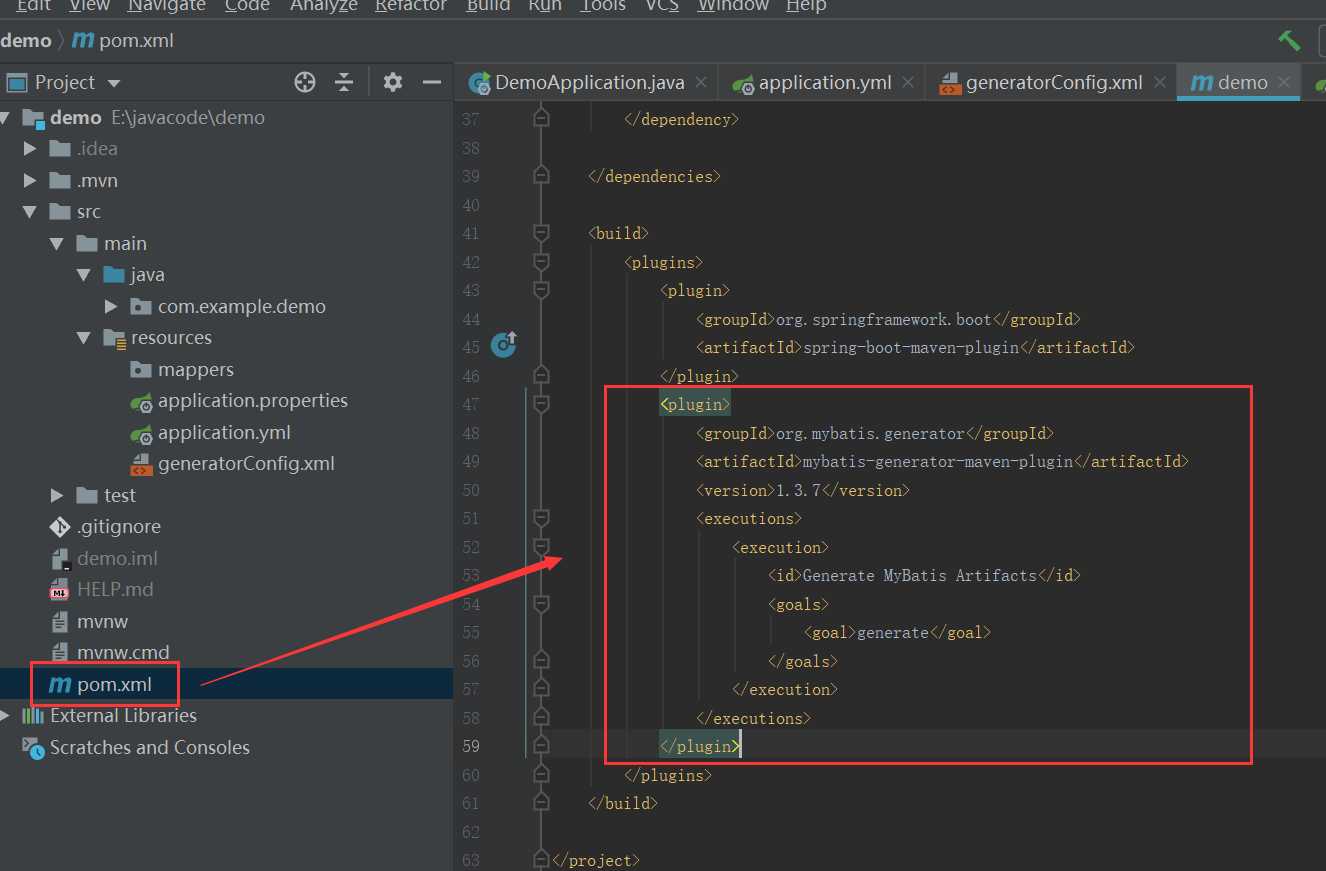The image size is (1326, 871).
Task: Open the Run menu
Action: pyautogui.click(x=546, y=6)
